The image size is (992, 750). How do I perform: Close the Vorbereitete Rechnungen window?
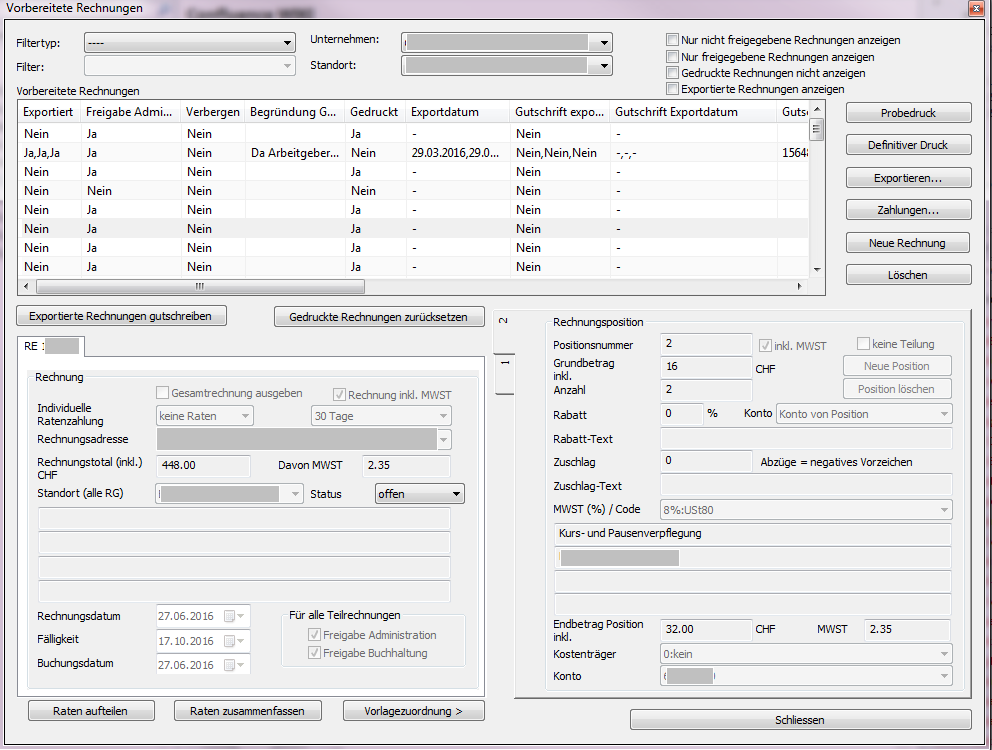pyautogui.click(x=976, y=9)
